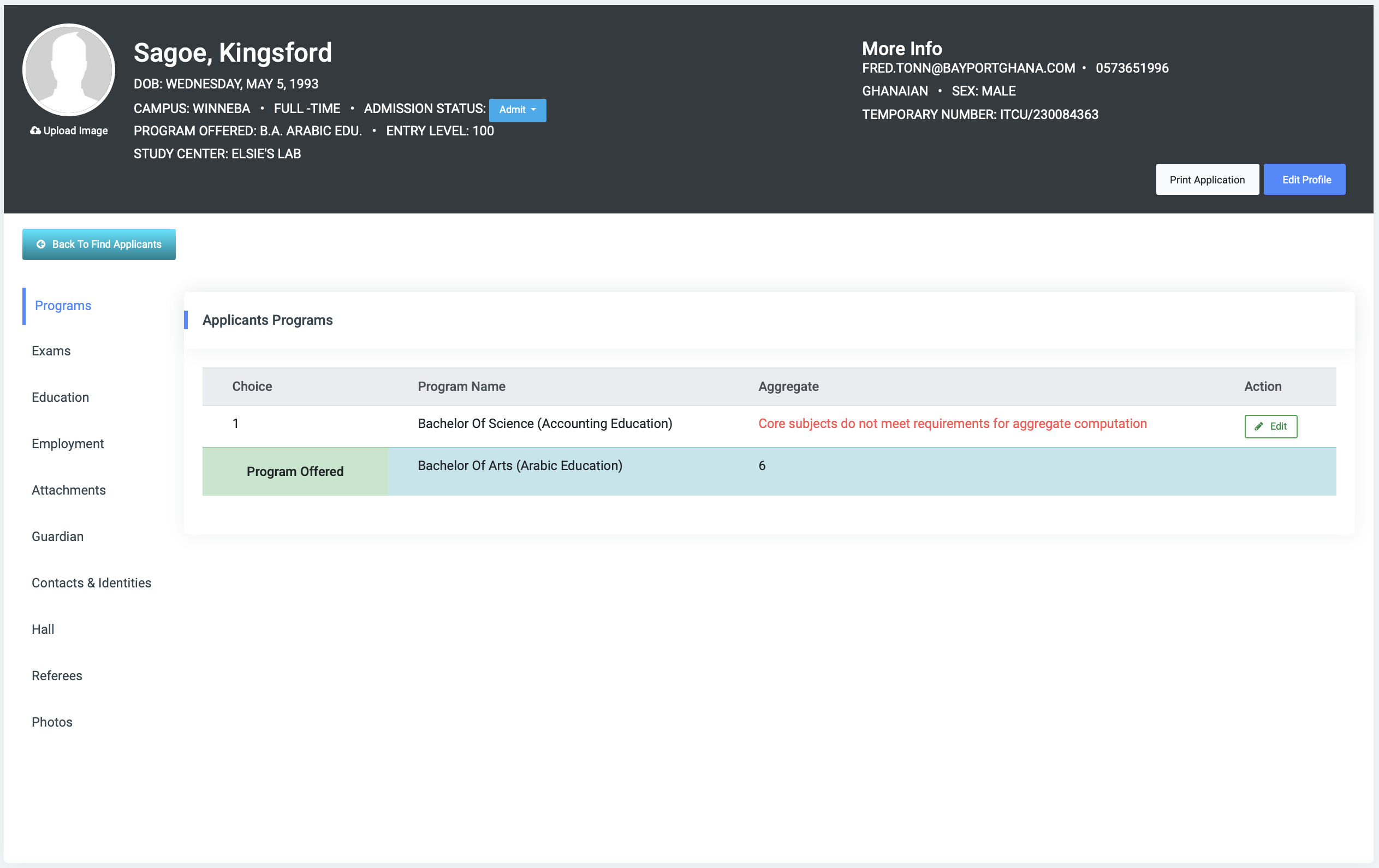Open Contacts & Identities section
The height and width of the screenshot is (868, 1379).
coord(91,583)
